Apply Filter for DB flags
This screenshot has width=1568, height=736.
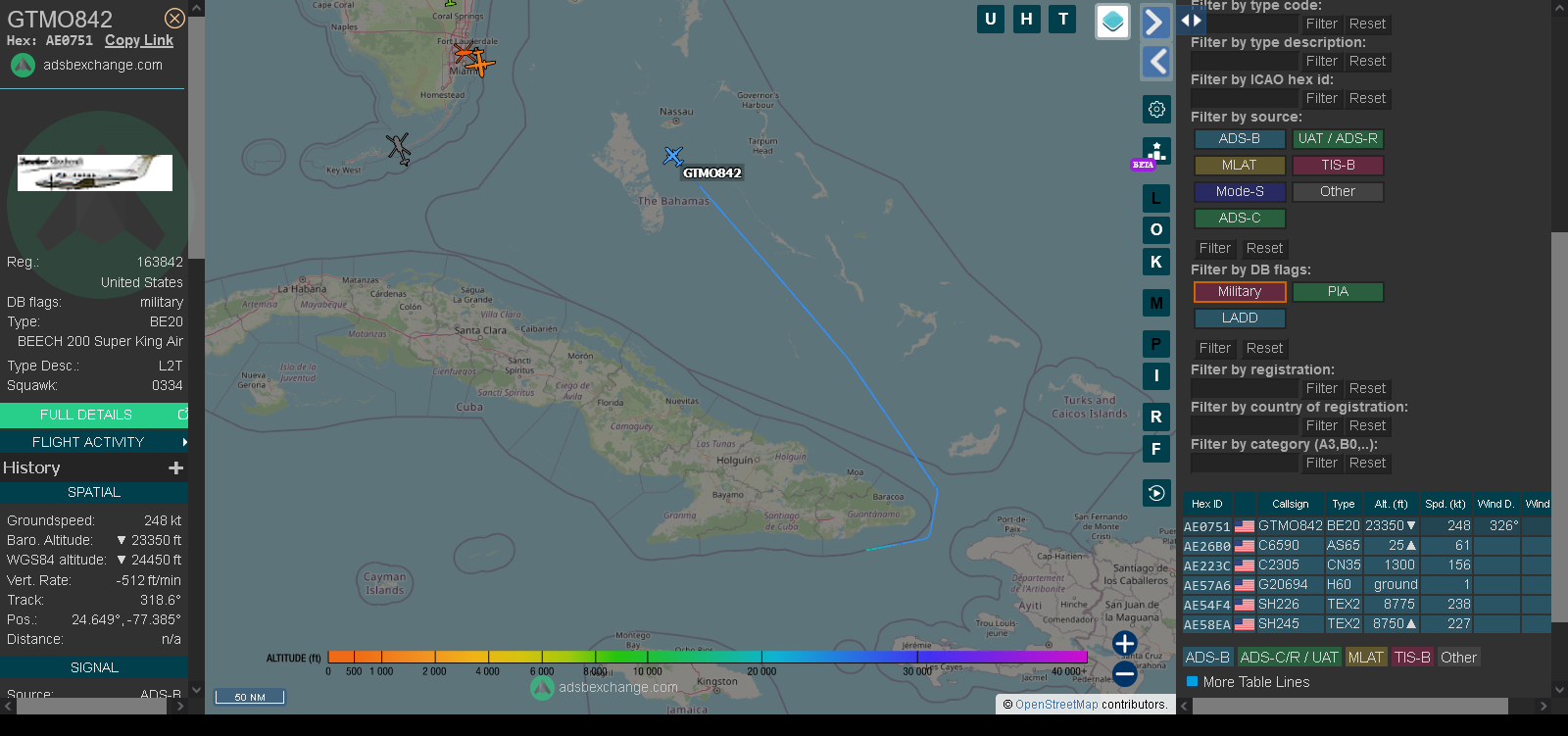(x=1215, y=349)
